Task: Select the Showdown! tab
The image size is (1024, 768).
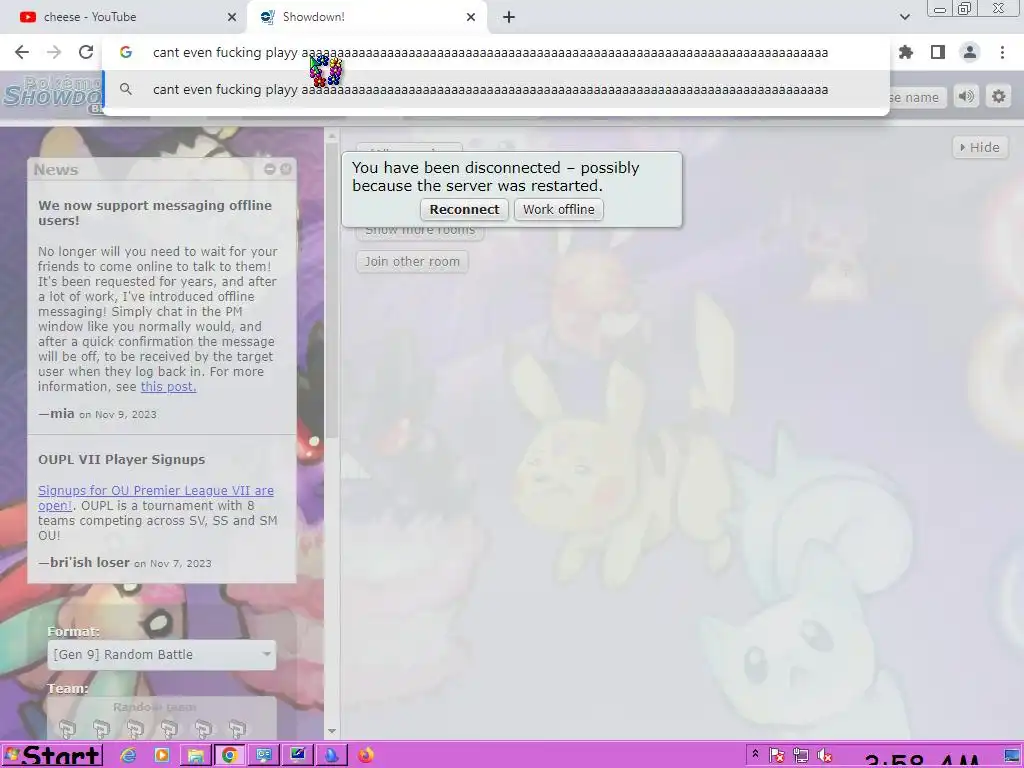Action: [366, 17]
